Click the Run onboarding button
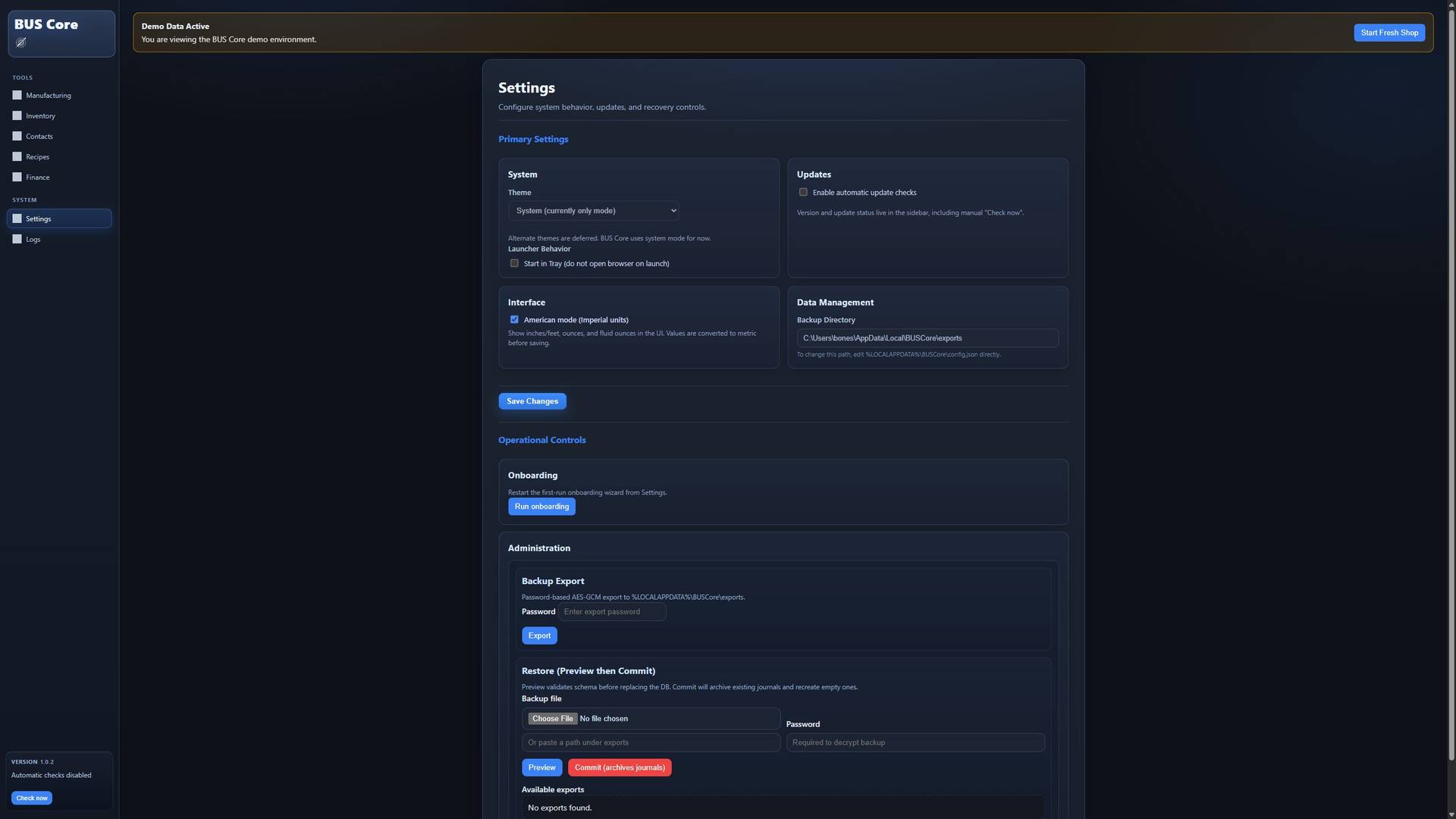The height and width of the screenshot is (819, 1456). pyautogui.click(x=541, y=507)
